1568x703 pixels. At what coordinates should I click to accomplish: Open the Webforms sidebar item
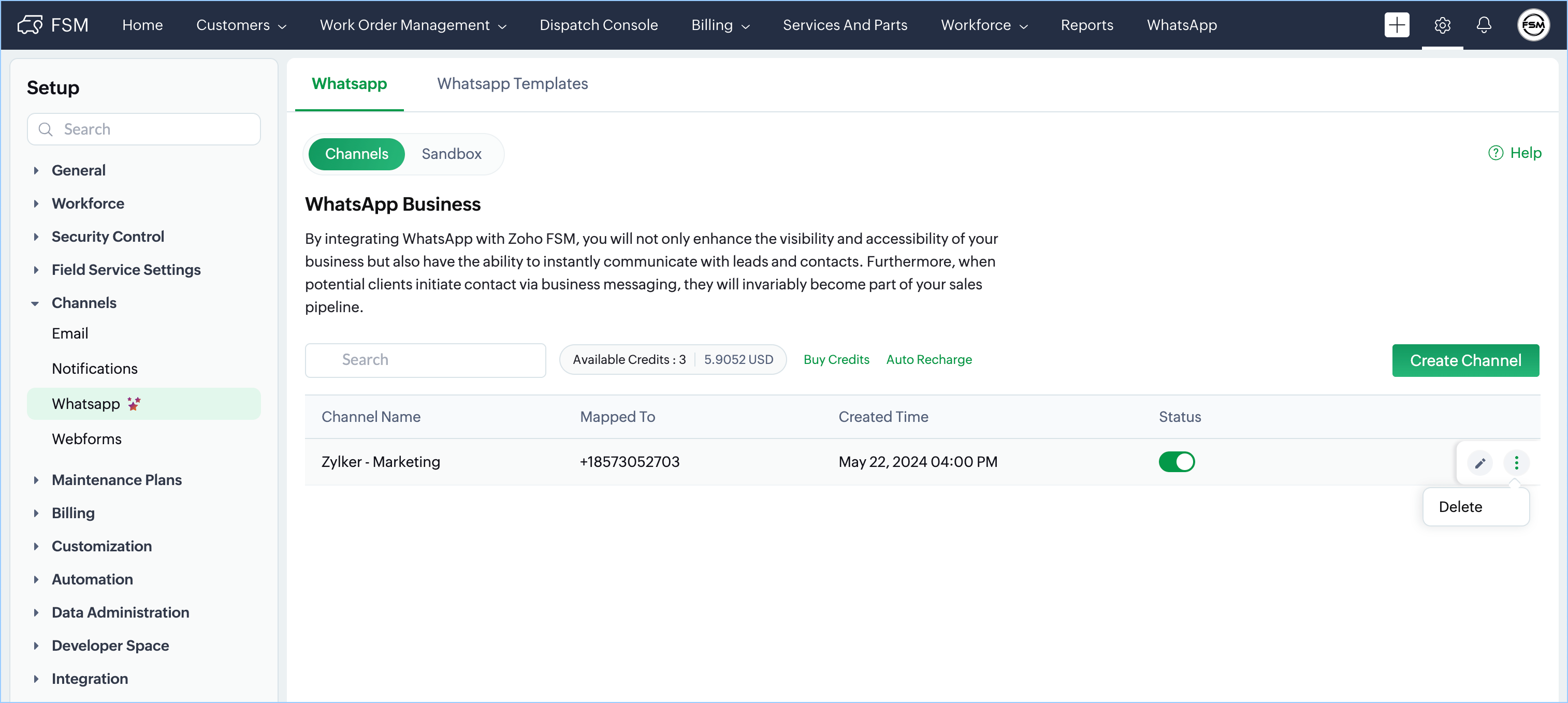tap(86, 439)
